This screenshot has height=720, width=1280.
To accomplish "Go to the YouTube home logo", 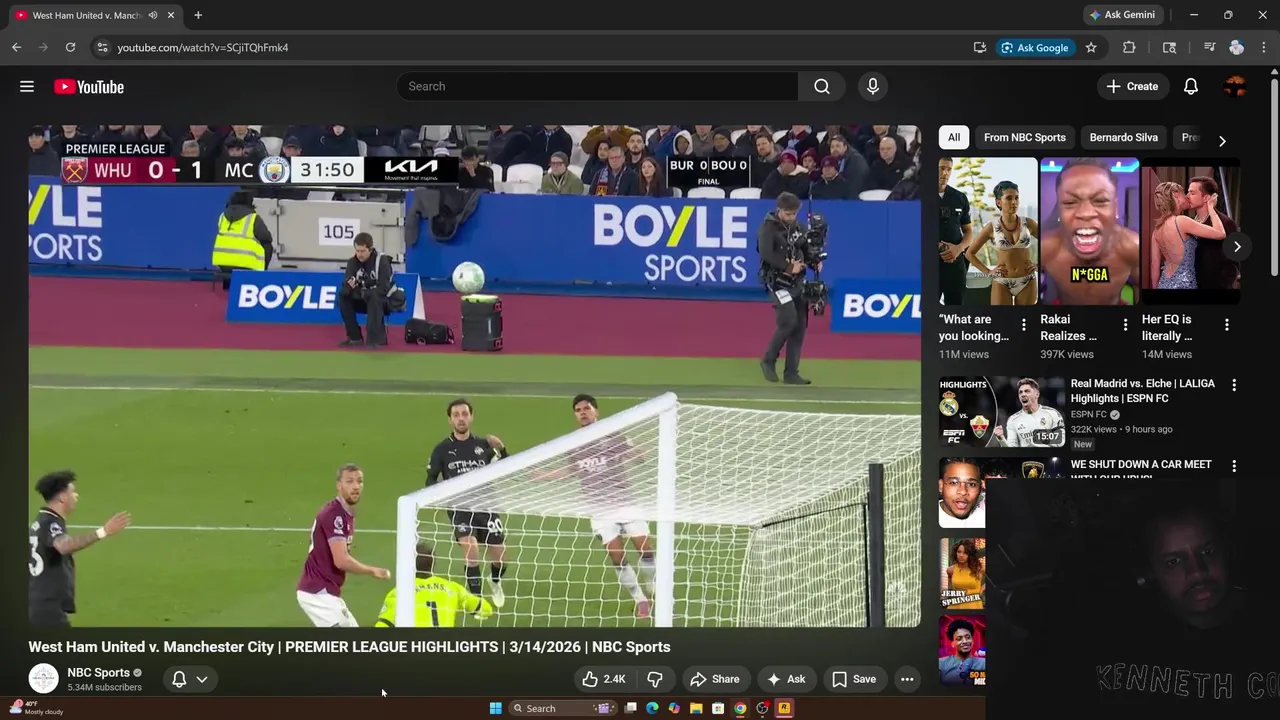I will coord(89,87).
